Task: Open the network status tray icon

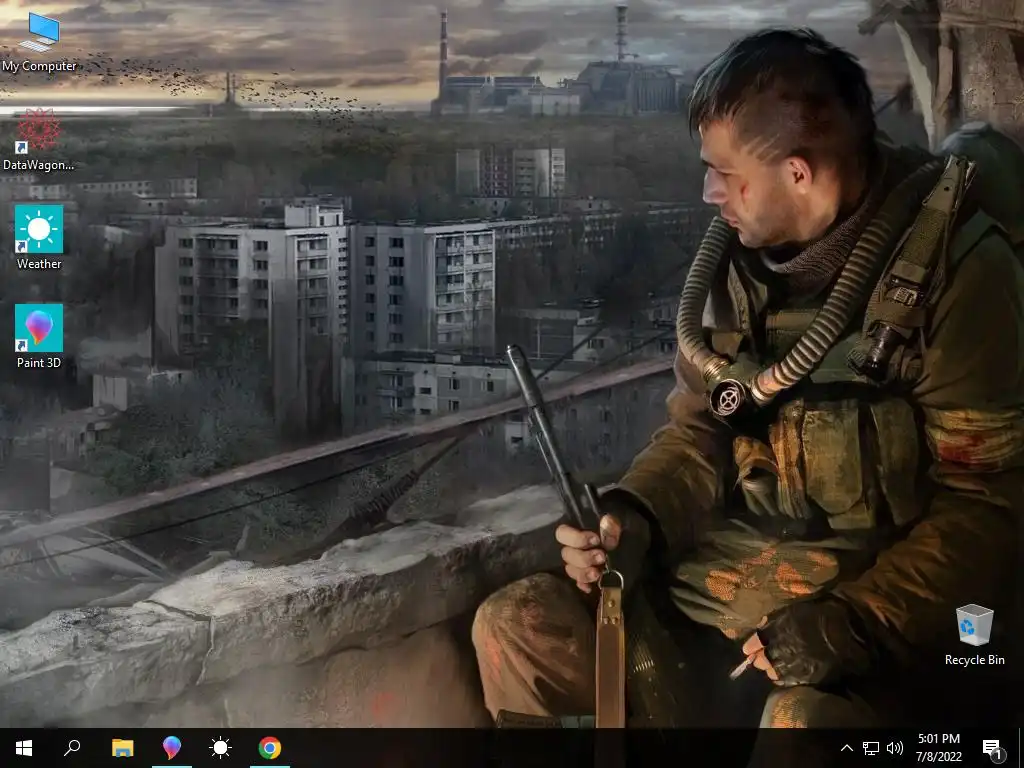Action: 871,748
